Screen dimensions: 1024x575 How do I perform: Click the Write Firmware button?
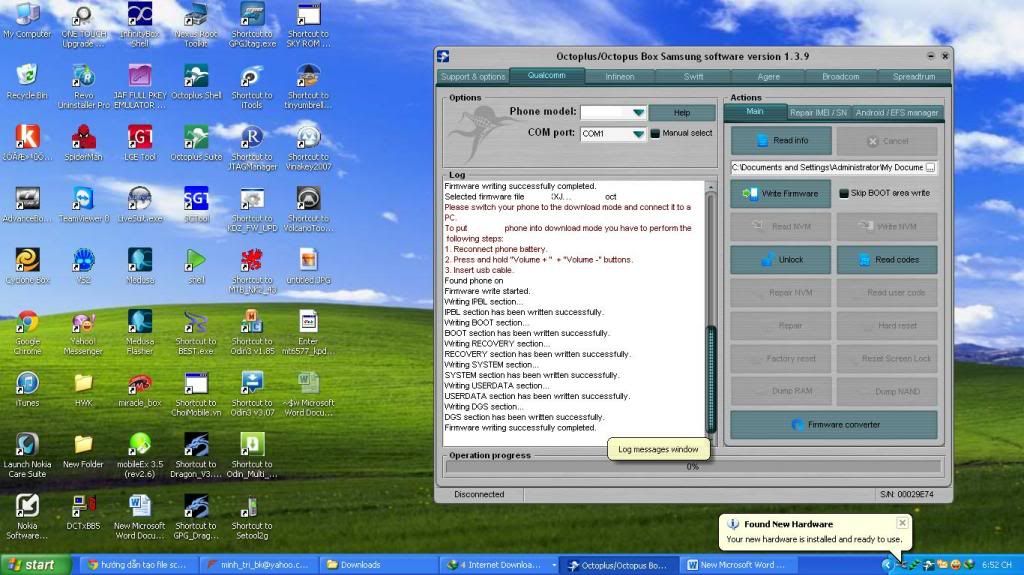point(780,193)
